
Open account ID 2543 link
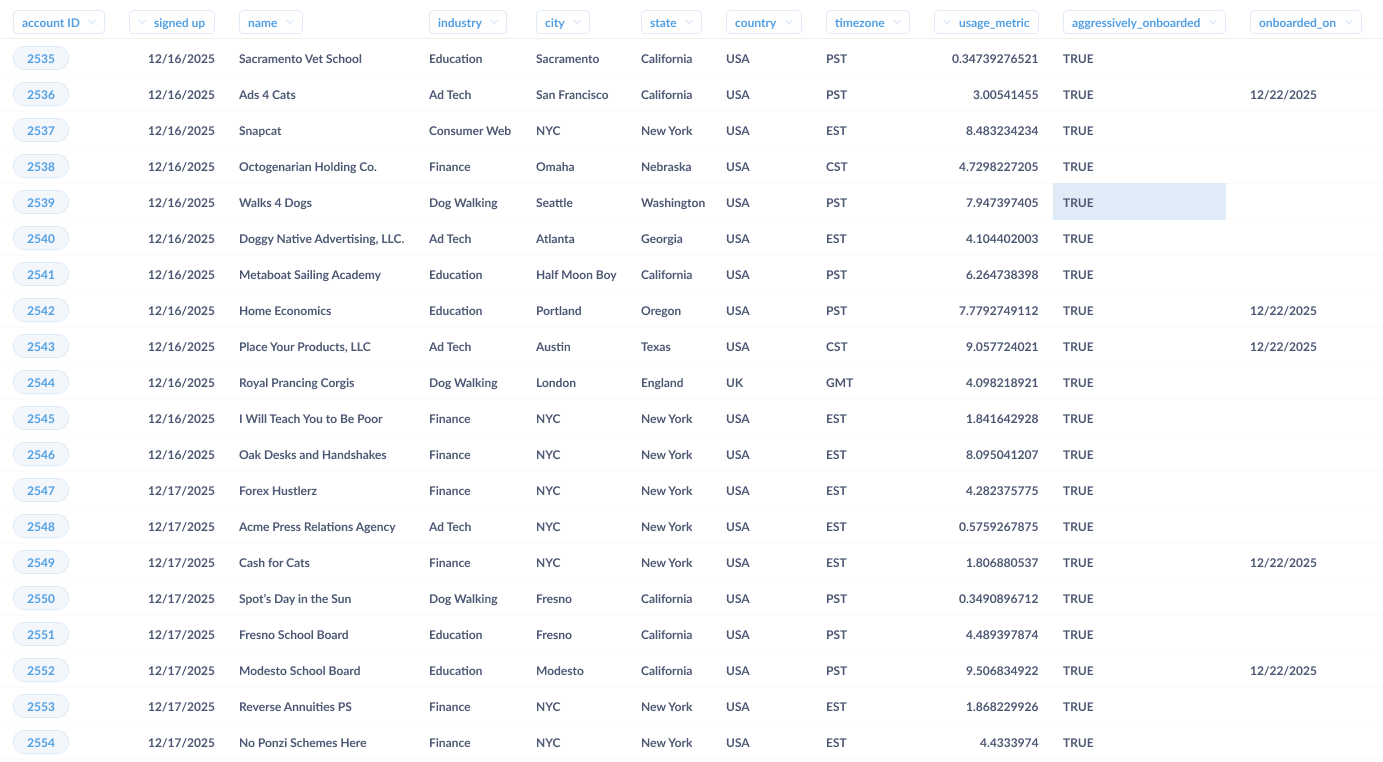(41, 347)
